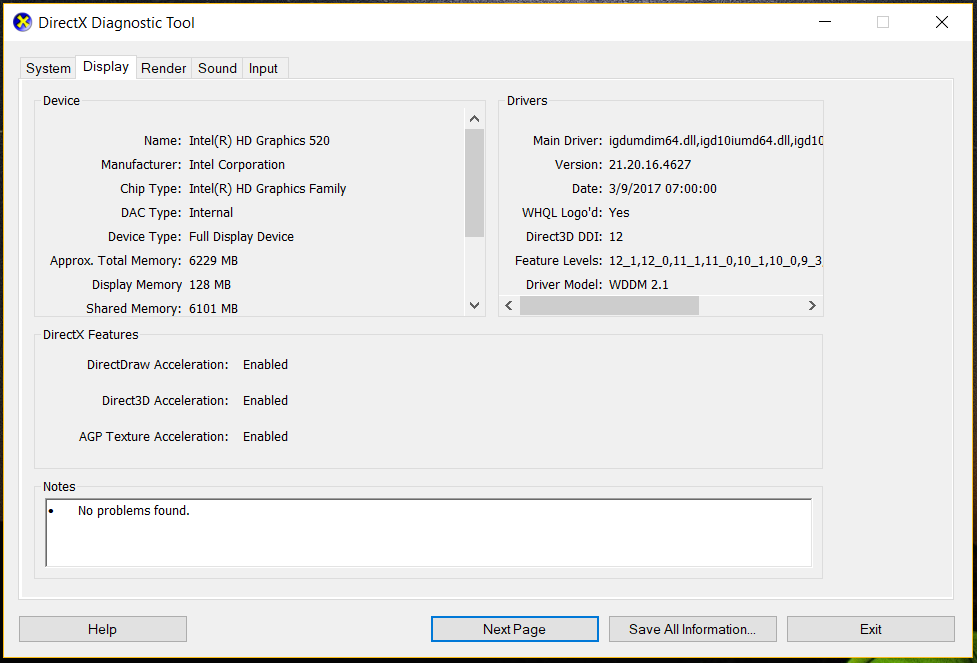
Task: Switch to the System tab
Action: tap(48, 68)
